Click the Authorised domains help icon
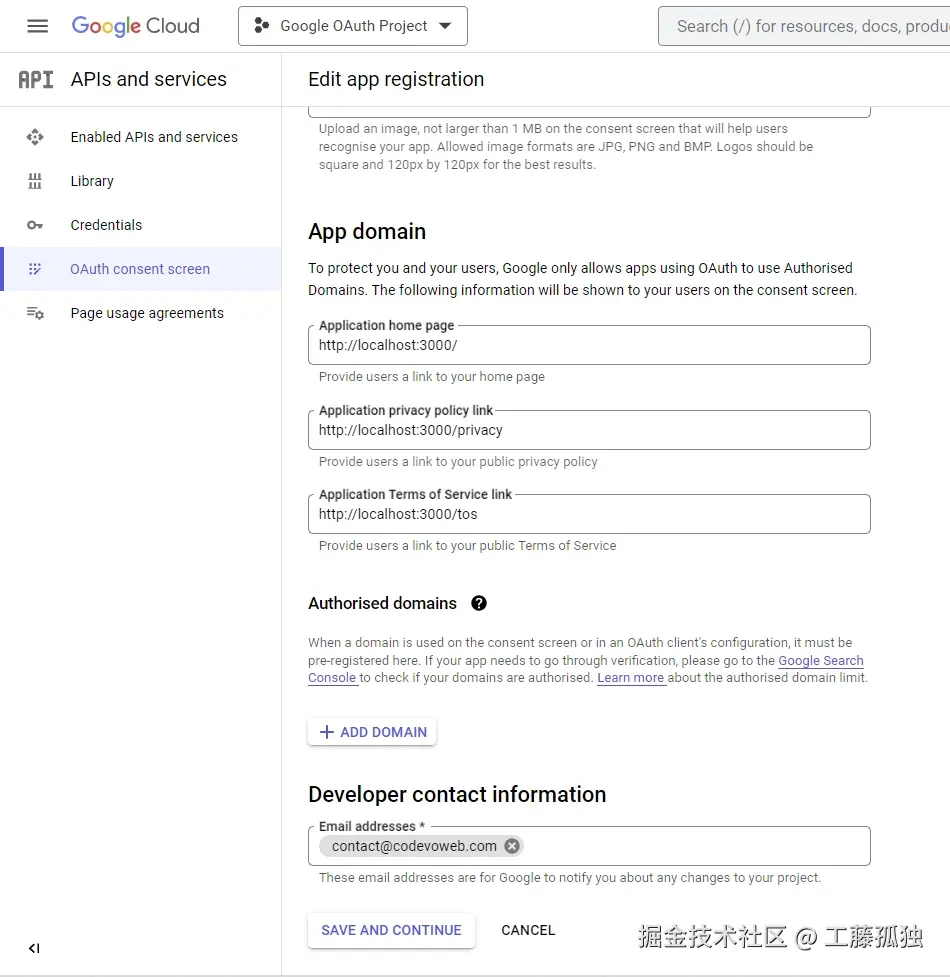 pyautogui.click(x=478, y=603)
